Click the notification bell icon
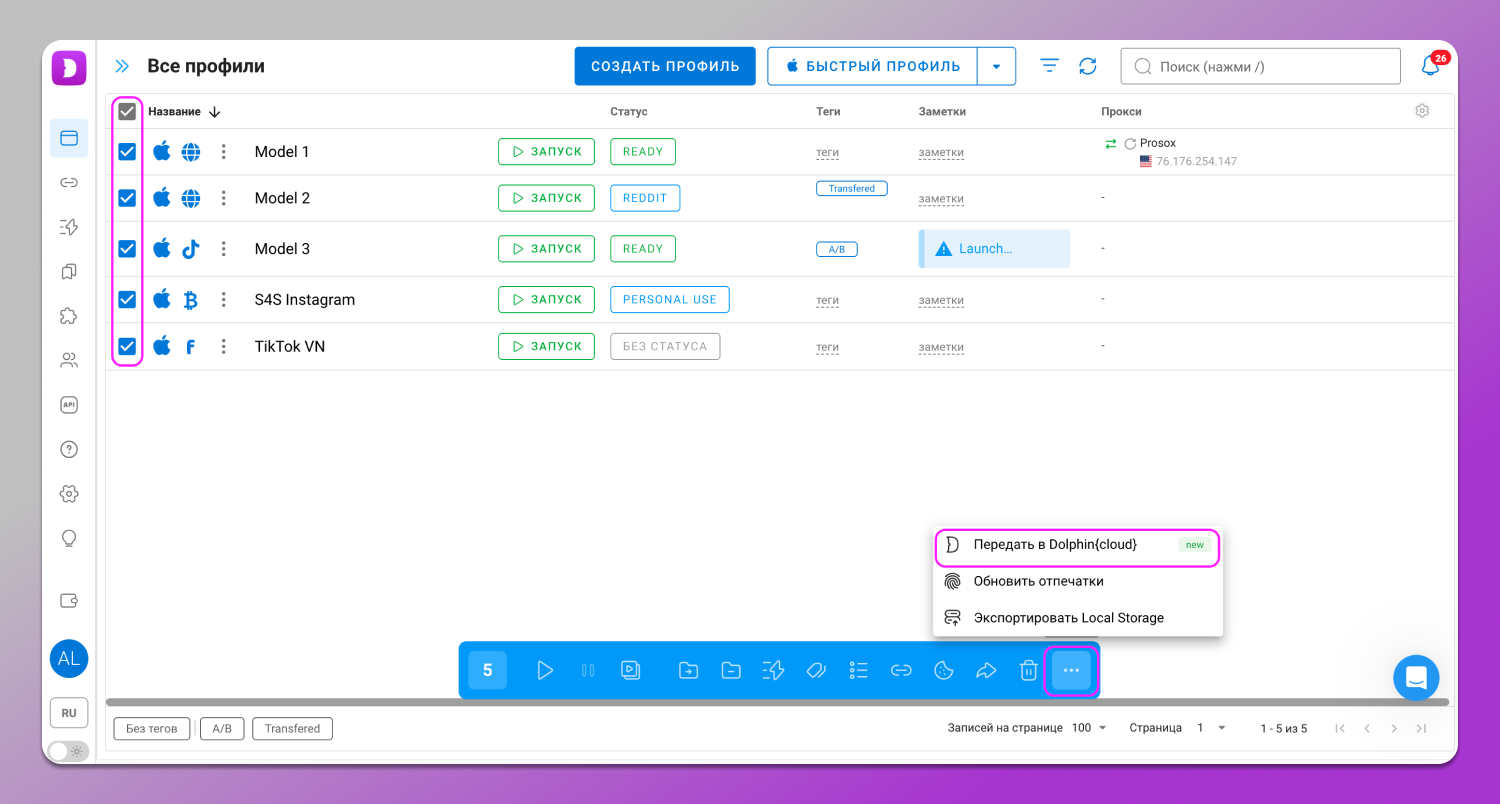 1431,66
